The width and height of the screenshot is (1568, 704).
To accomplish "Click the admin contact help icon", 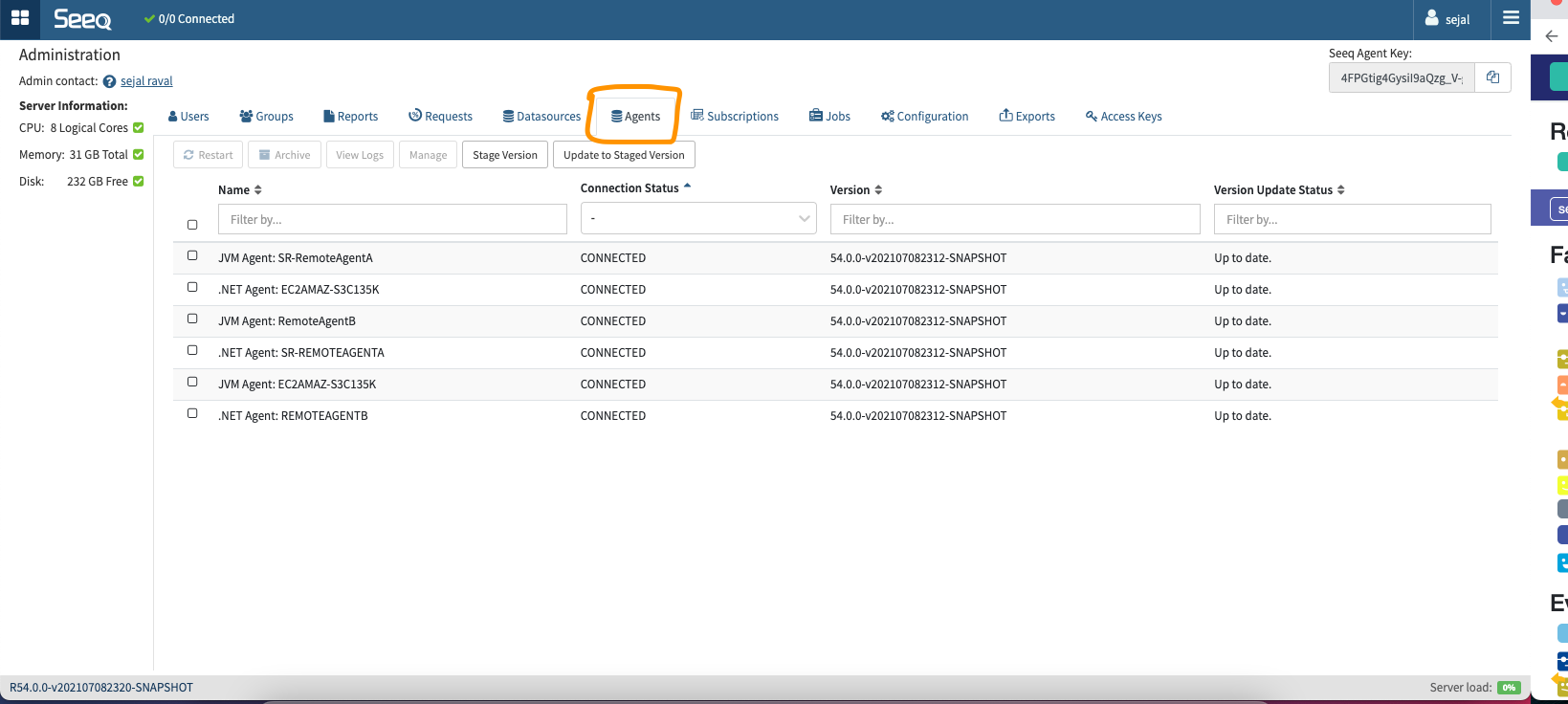I will tap(109, 81).
